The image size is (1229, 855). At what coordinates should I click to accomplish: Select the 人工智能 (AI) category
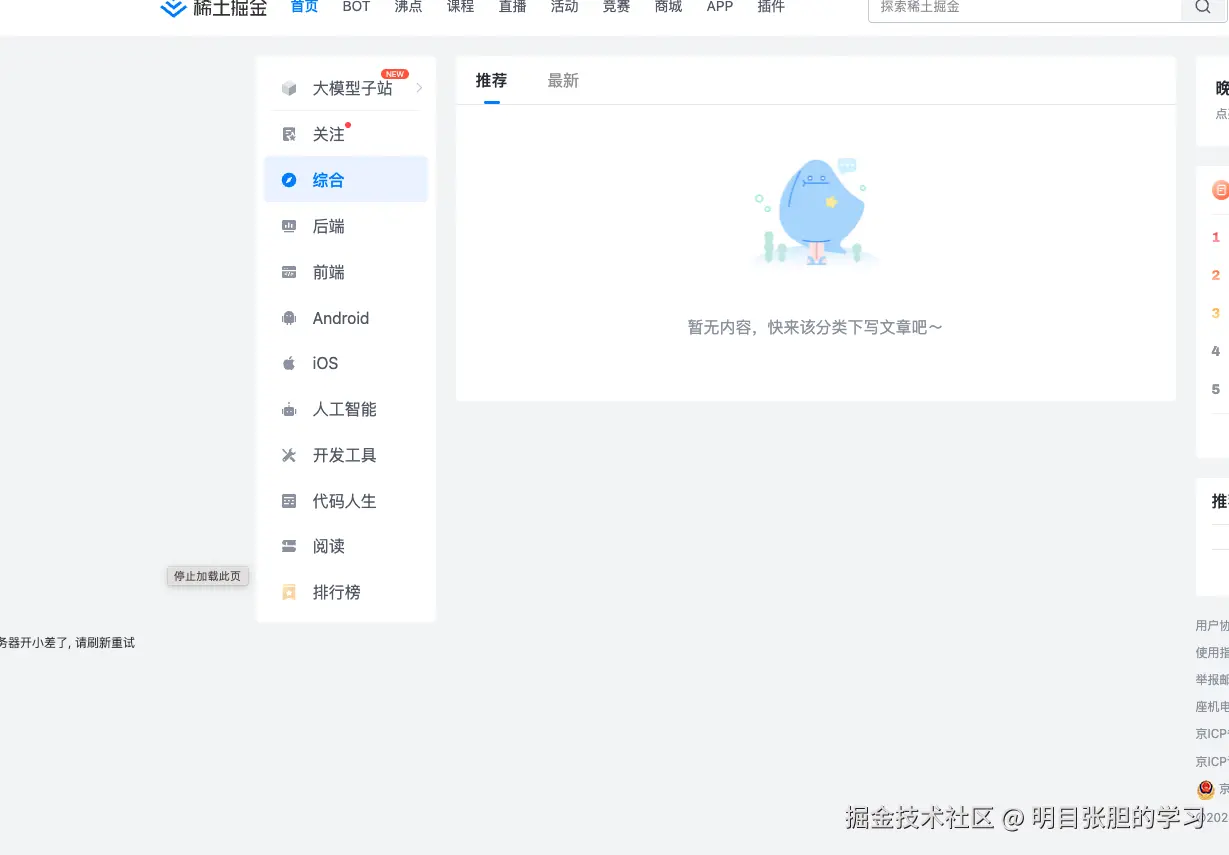coord(344,409)
